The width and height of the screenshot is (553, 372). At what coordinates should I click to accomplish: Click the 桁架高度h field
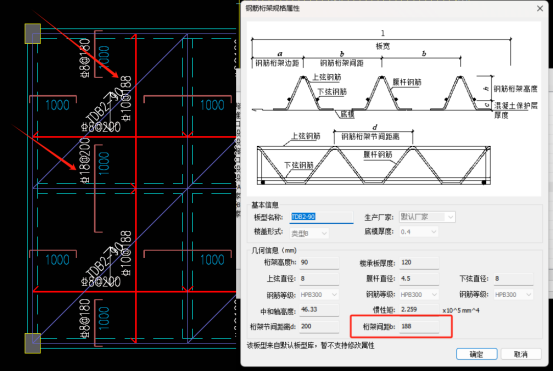click(x=319, y=263)
